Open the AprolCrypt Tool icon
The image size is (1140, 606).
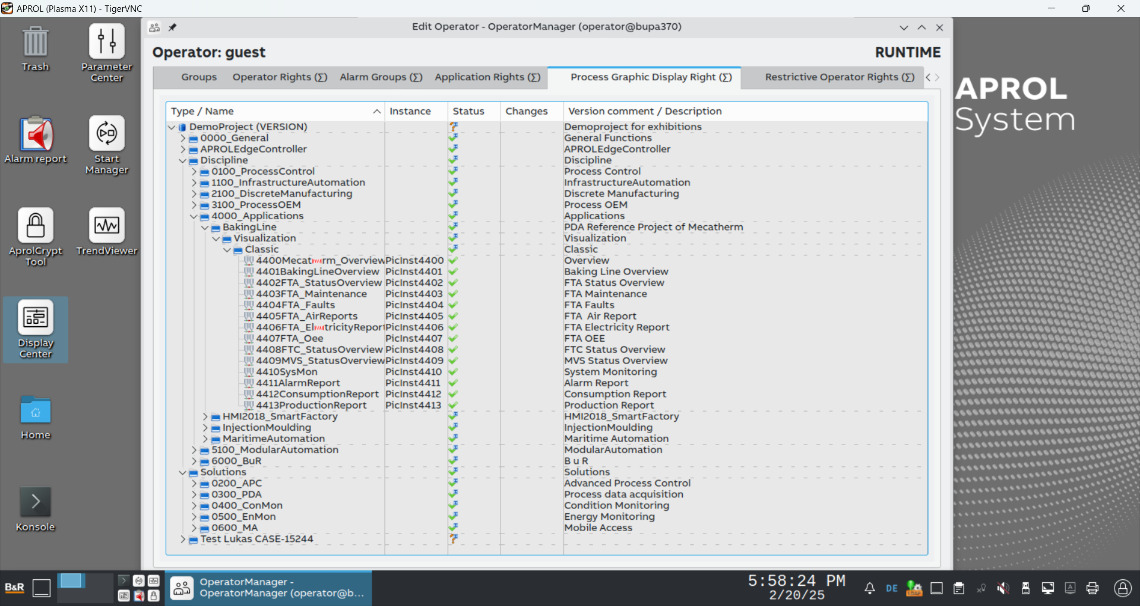[35, 226]
